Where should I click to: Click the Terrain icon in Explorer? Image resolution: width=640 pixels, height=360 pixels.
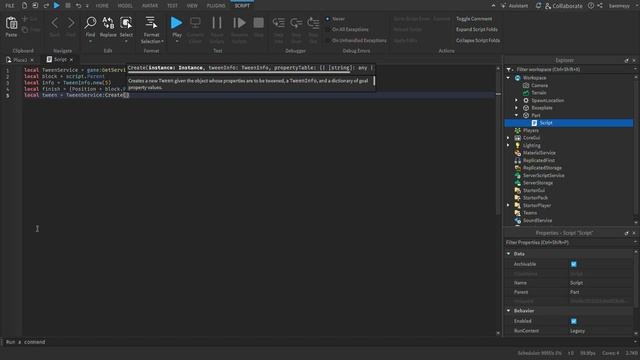pyautogui.click(x=526, y=93)
